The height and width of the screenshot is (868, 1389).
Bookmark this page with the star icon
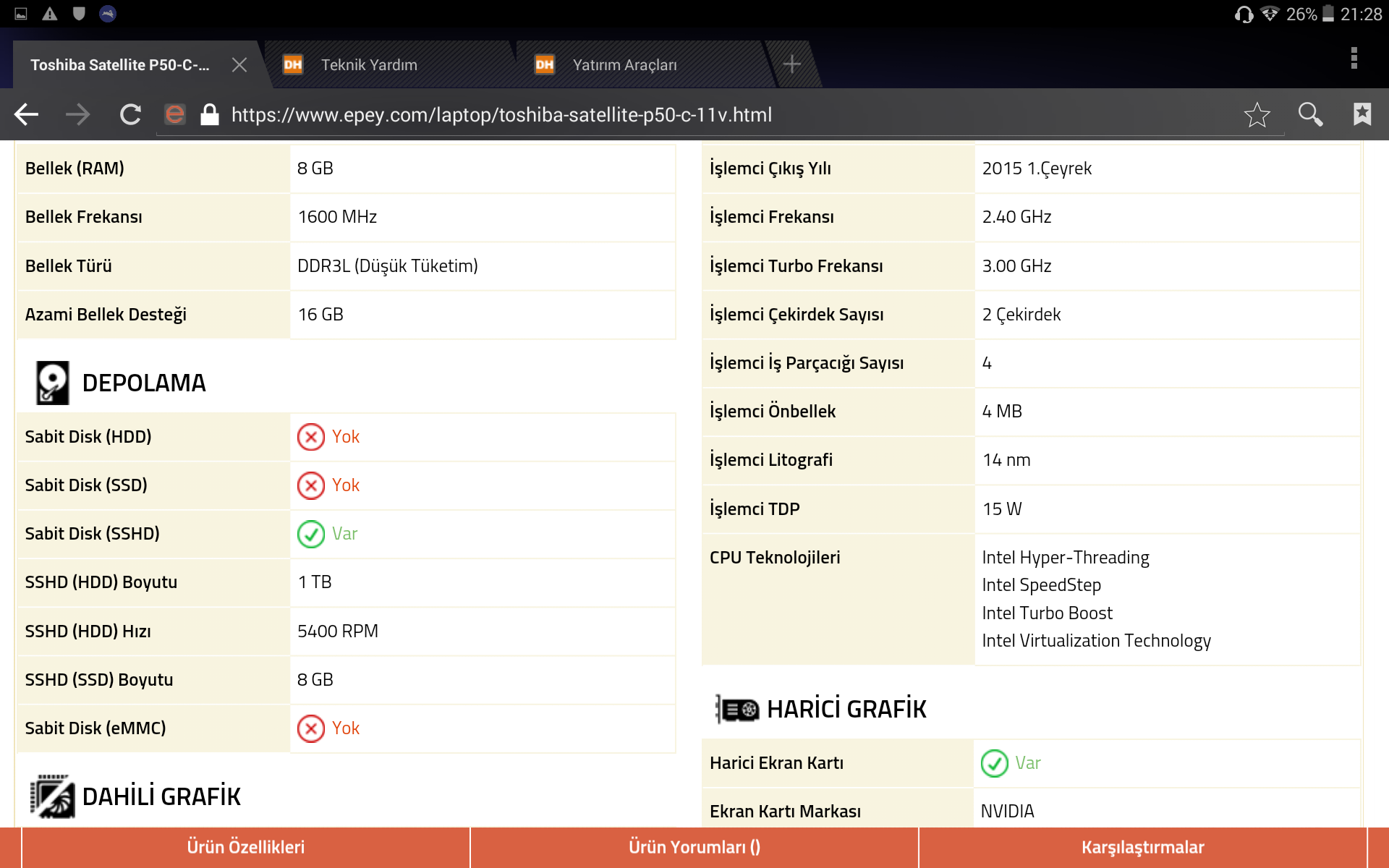pyautogui.click(x=1257, y=114)
